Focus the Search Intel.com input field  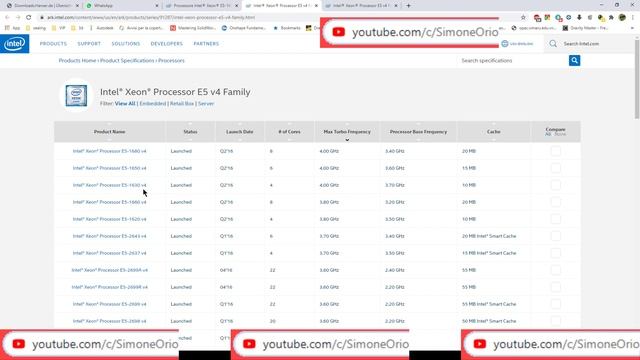[x=581, y=44]
